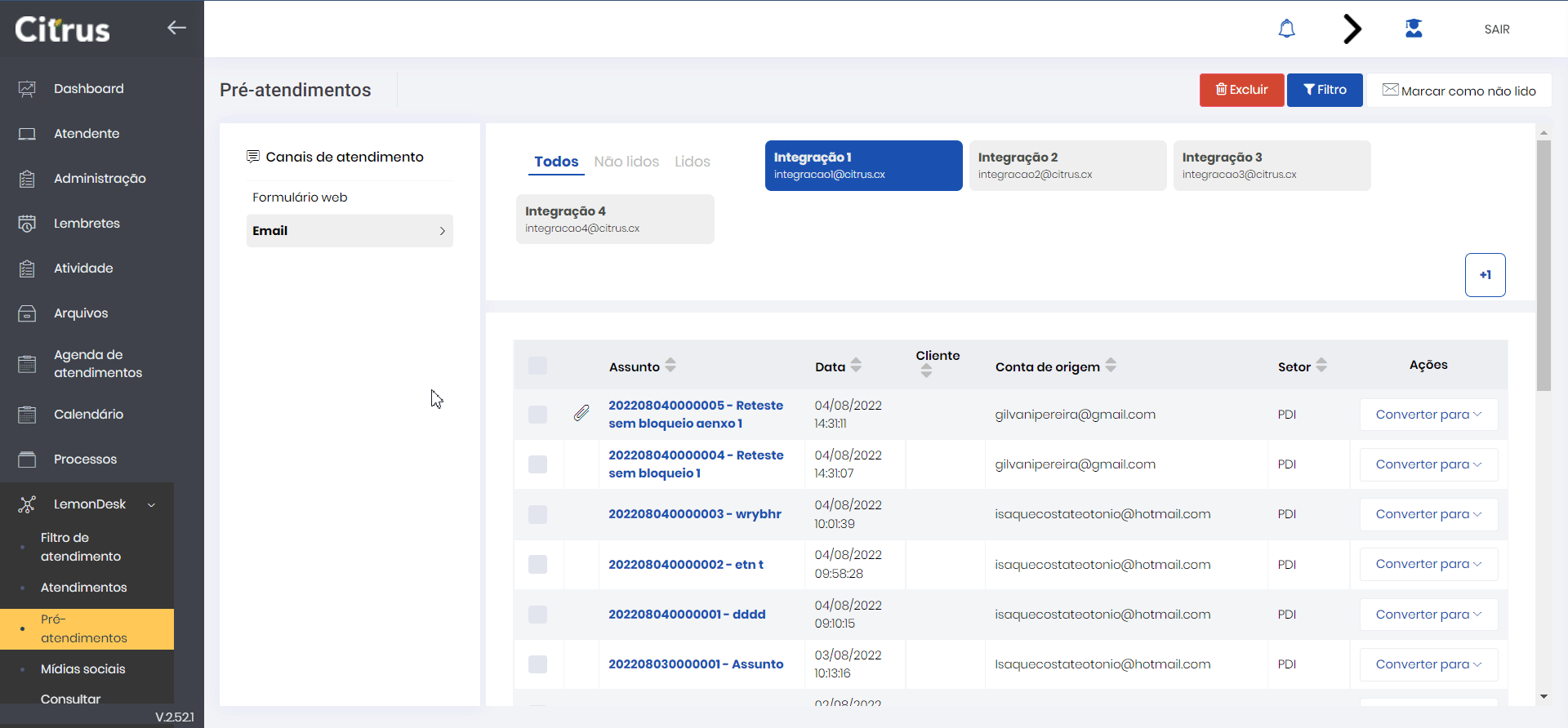Collapse the LemonDesk sidebar menu
Viewport: 1568px width, 728px height.
(151, 505)
